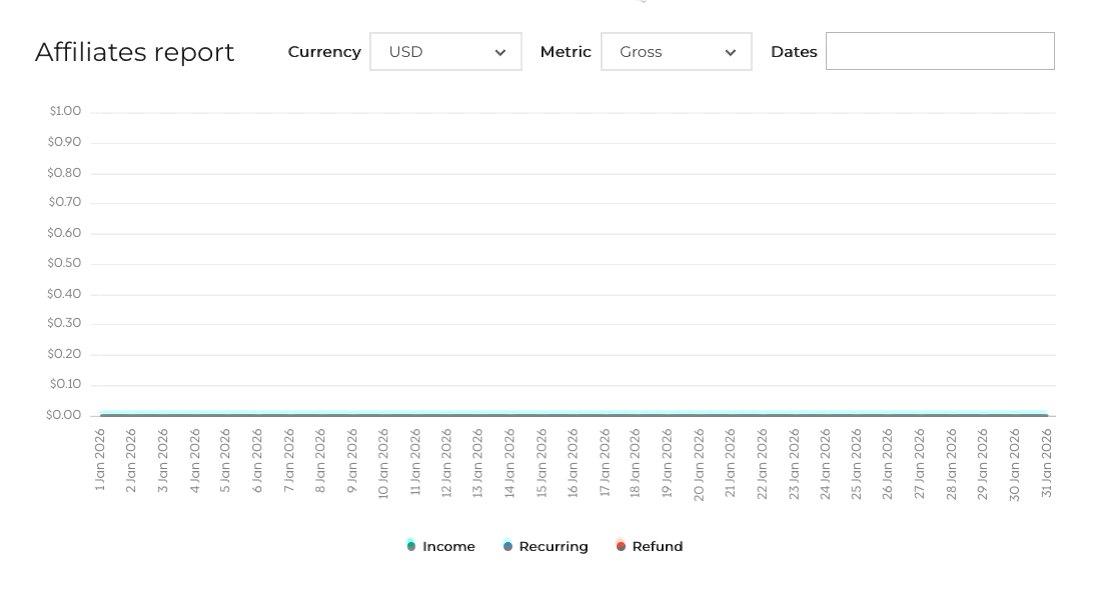
Task: Click the Metric dropdown chevron arrow
Action: (731, 53)
